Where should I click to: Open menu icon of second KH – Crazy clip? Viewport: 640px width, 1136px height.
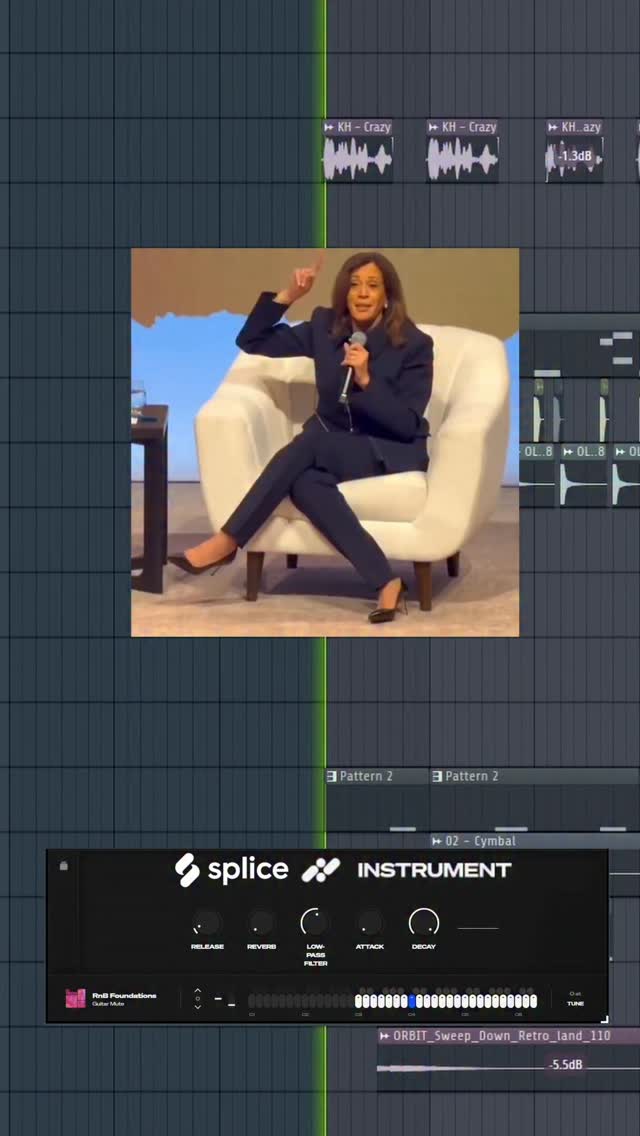point(433,127)
